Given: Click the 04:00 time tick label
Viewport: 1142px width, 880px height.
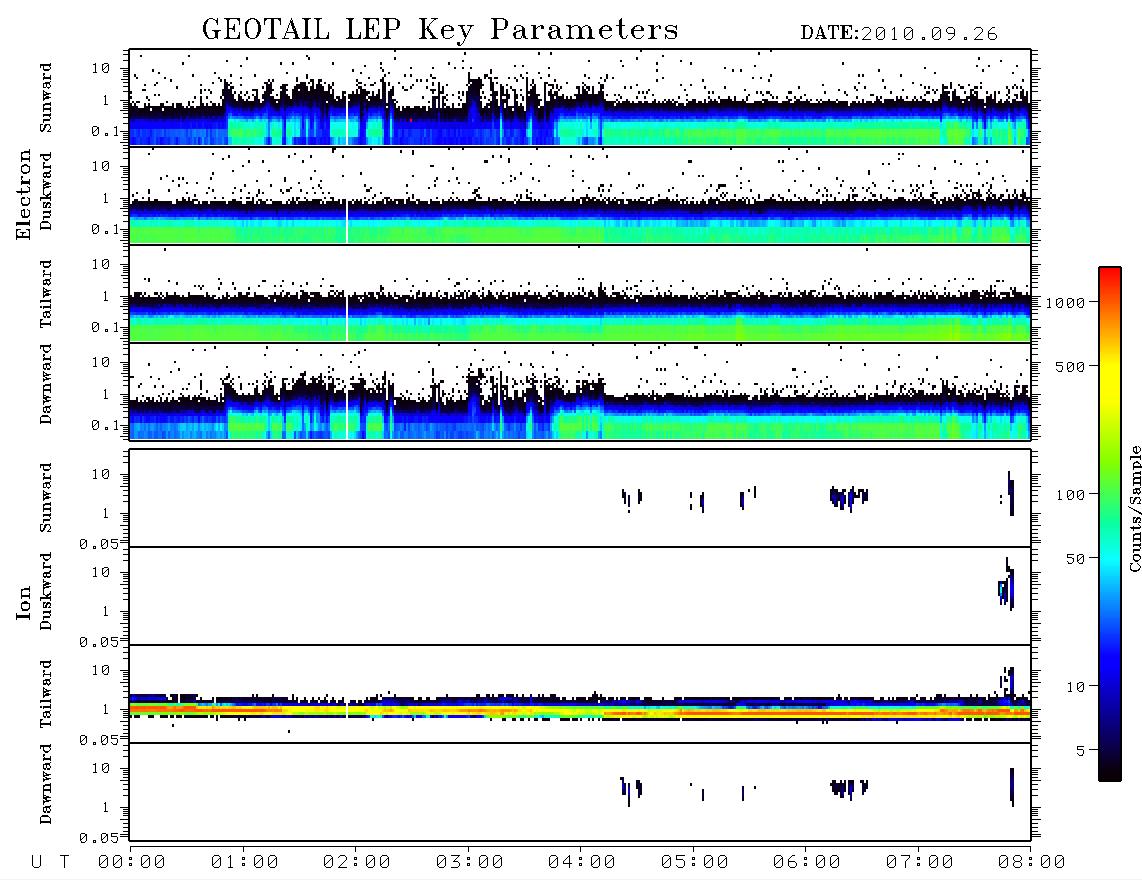Looking at the screenshot, I should click(x=582, y=863).
